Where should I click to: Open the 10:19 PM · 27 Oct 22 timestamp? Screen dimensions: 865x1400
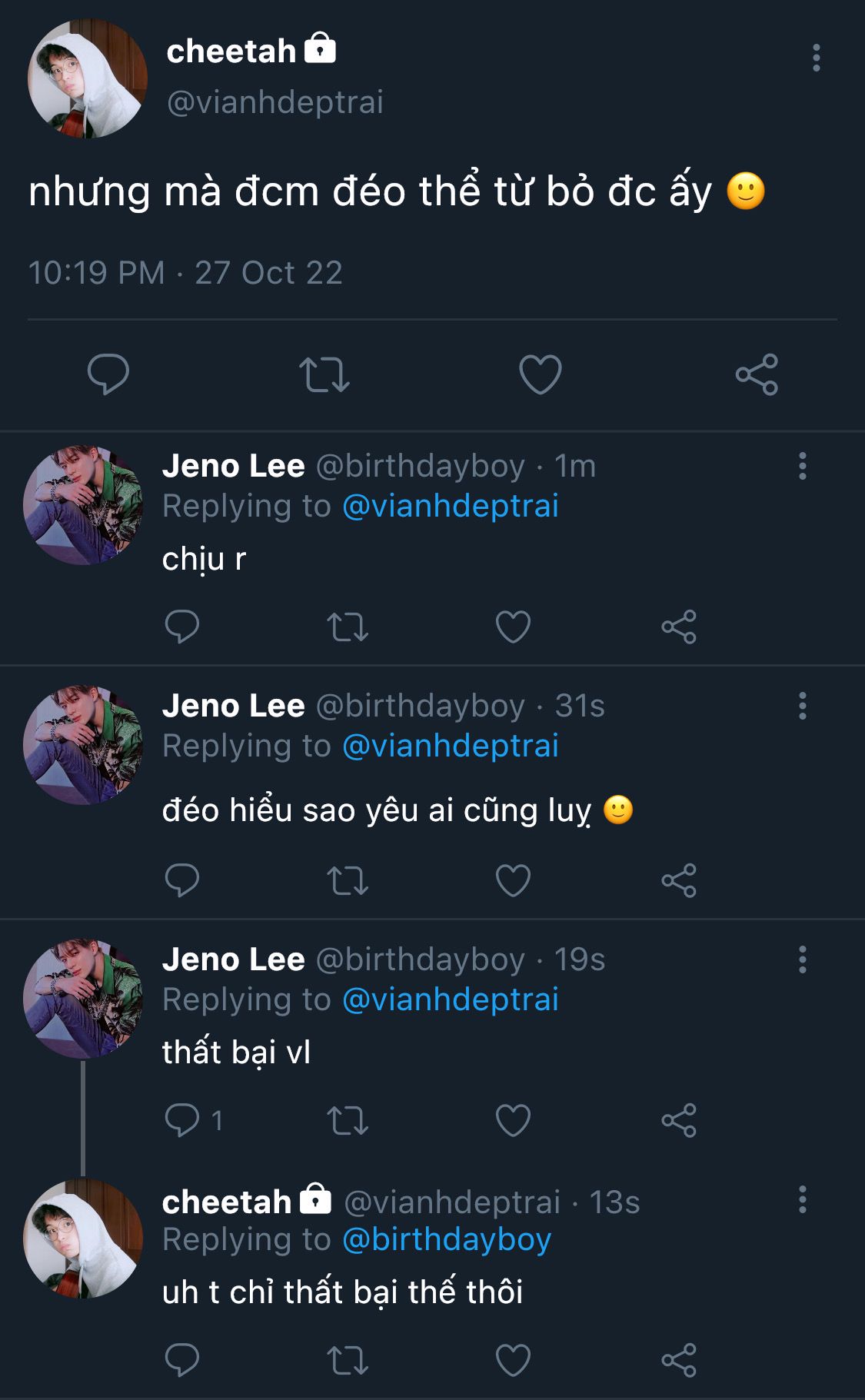(185, 273)
